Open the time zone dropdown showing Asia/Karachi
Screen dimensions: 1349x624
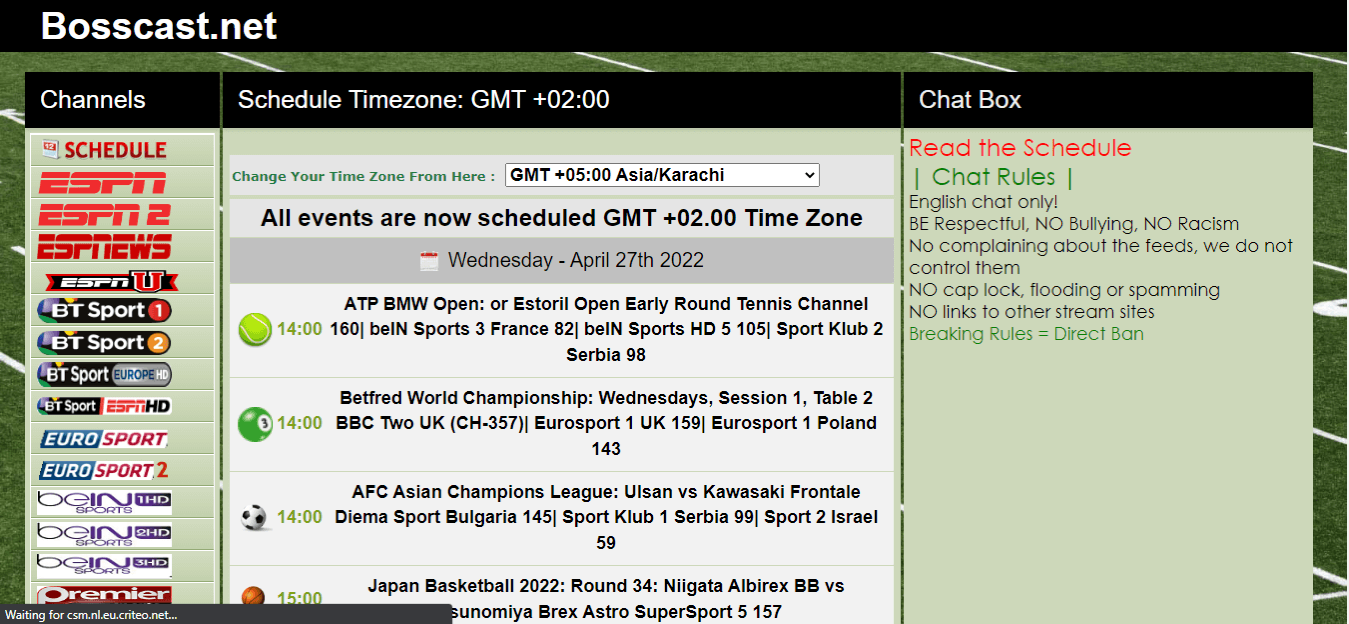tap(662, 175)
